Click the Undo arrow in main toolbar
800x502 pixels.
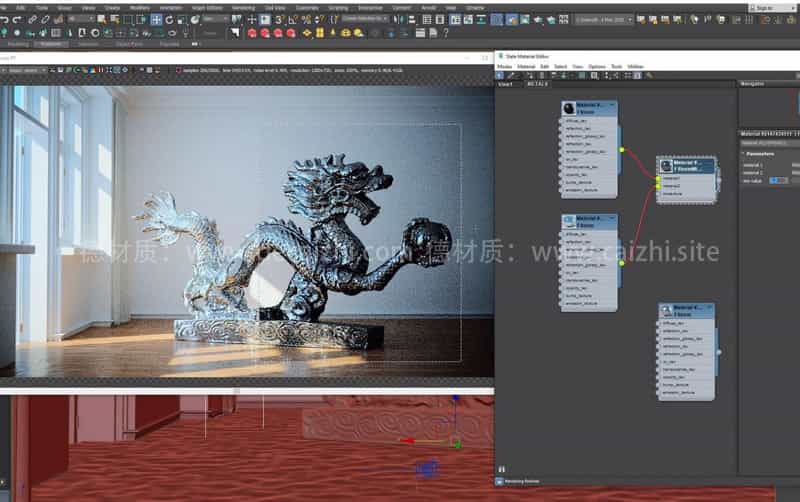click(5, 19)
